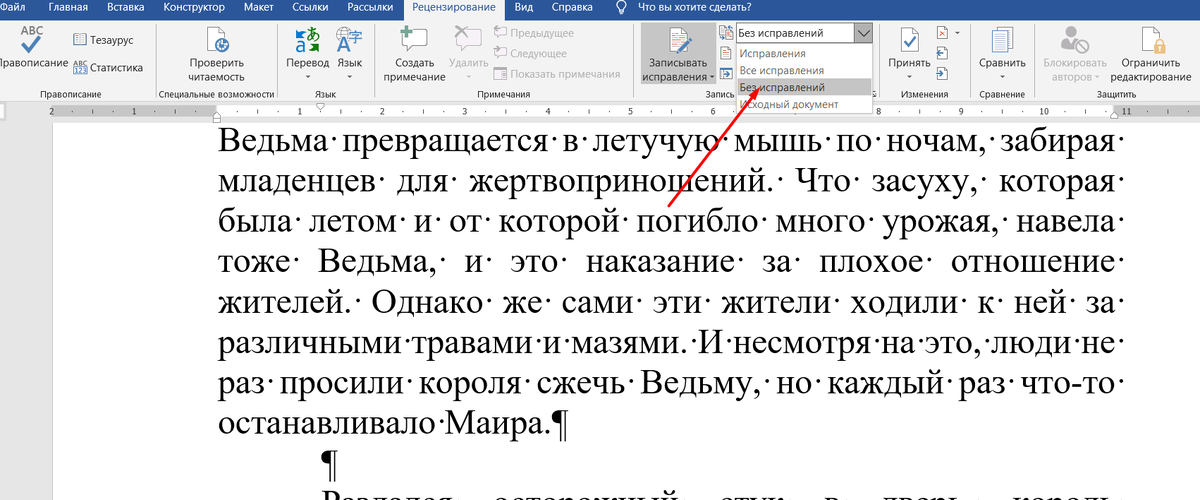Click Создать примечание new comment
The height and width of the screenshot is (500, 1200).
[x=413, y=54]
